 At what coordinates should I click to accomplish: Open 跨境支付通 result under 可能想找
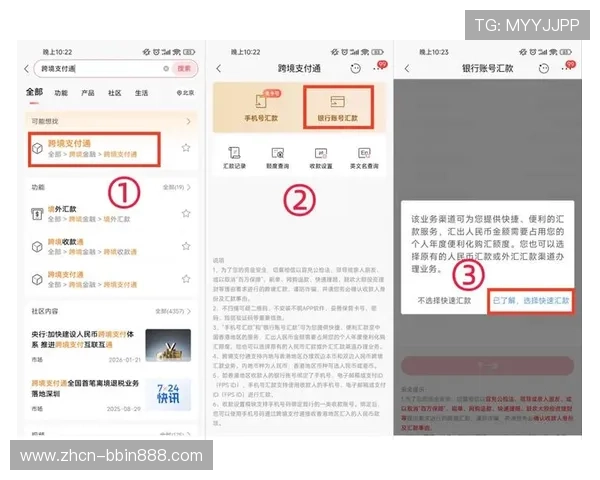pos(94,149)
